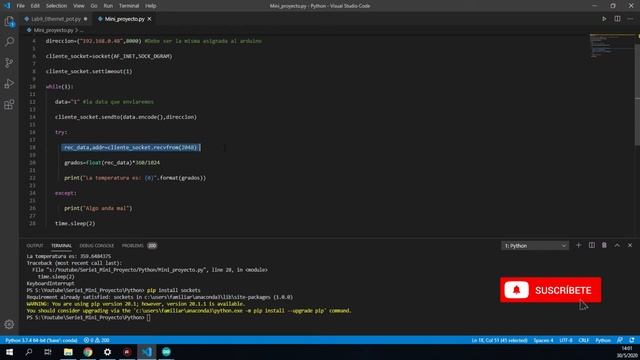Run the Python file with play icon

tap(604, 19)
